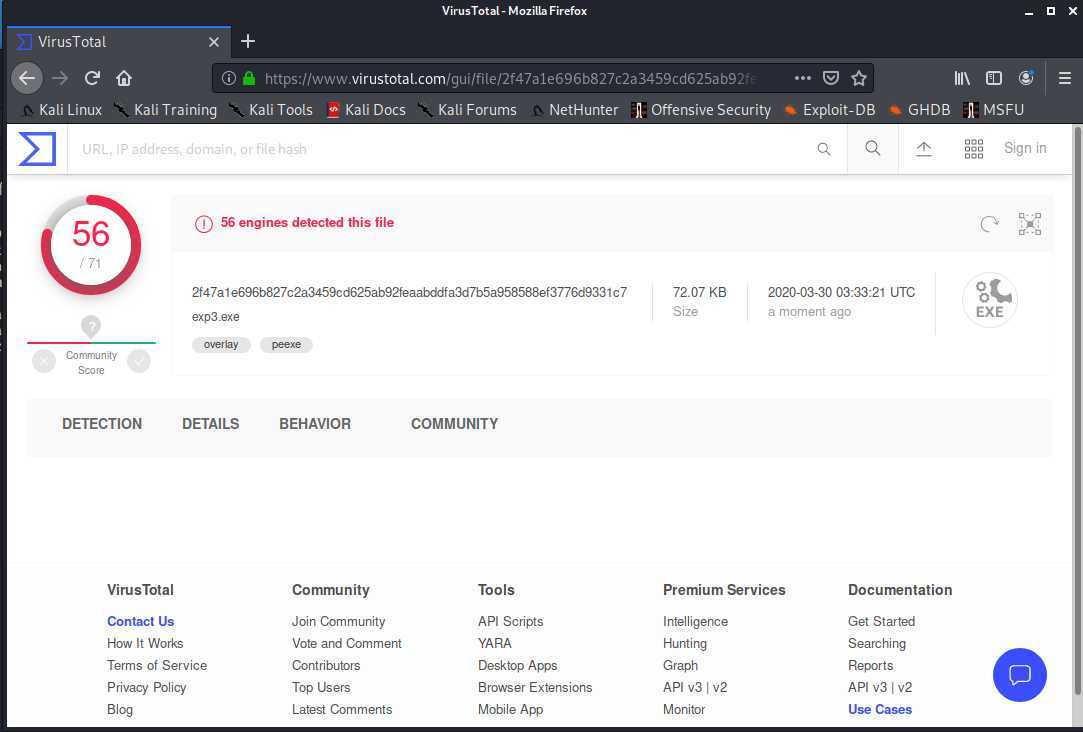This screenshot has height=732, width=1083.
Task: Bookmark this page with the star icon
Action: click(x=859, y=78)
